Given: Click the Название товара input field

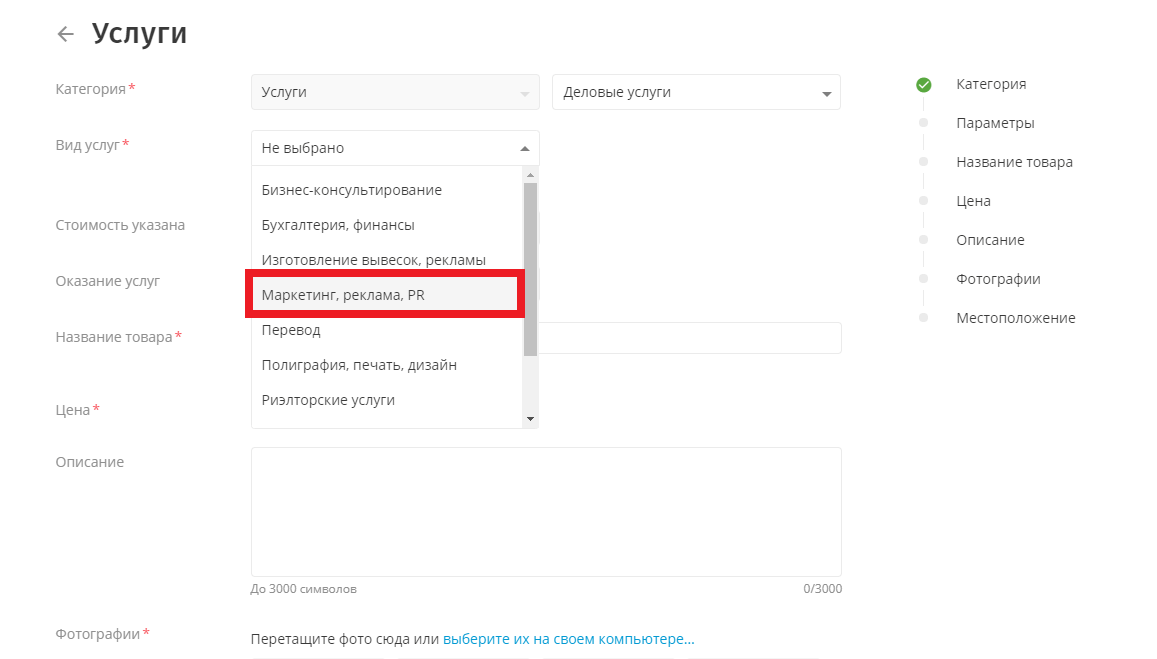Looking at the screenshot, I should [690, 338].
